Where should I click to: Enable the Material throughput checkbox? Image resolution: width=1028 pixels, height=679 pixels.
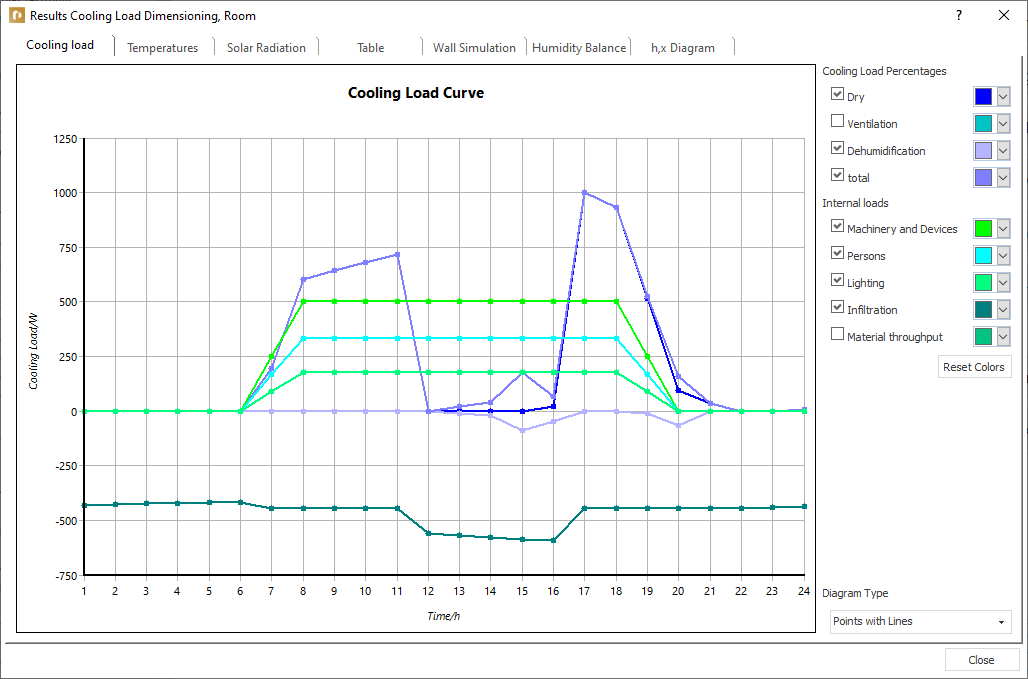coord(837,334)
